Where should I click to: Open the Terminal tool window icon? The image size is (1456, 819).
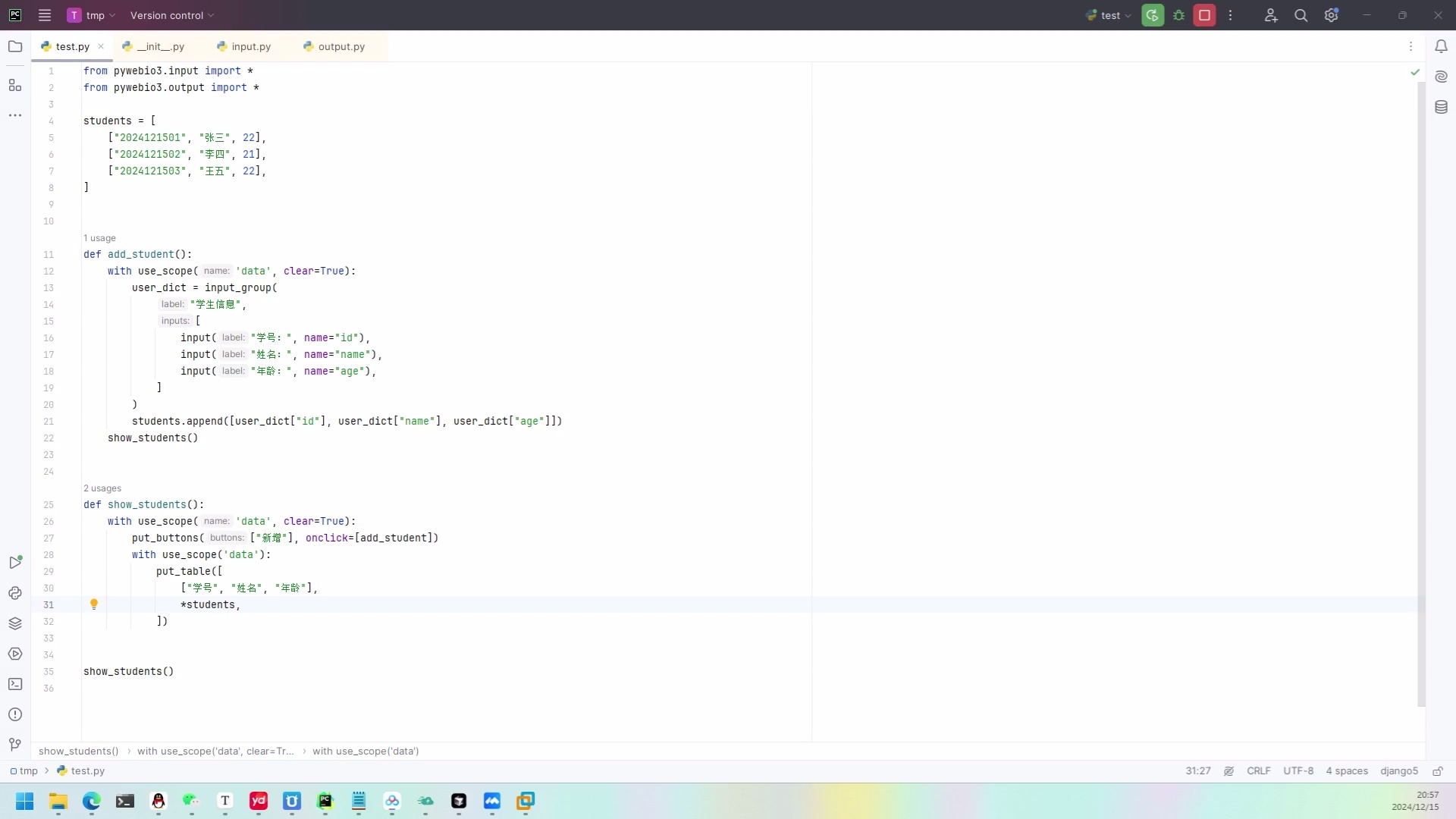tap(15, 684)
